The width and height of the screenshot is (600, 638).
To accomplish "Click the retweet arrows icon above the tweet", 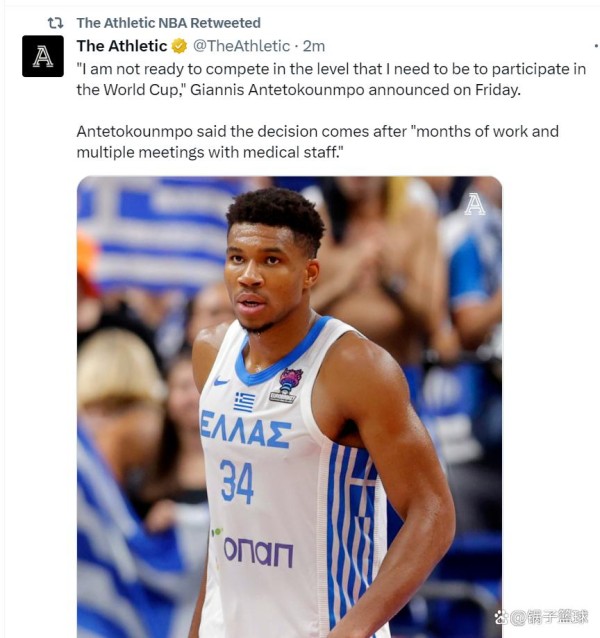I will click(x=55, y=23).
